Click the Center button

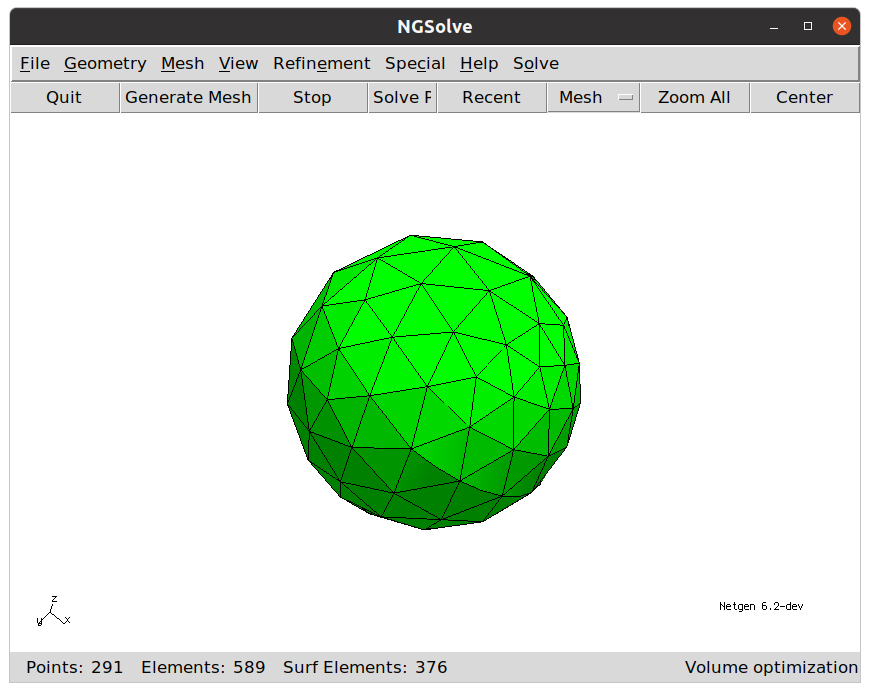[805, 98]
